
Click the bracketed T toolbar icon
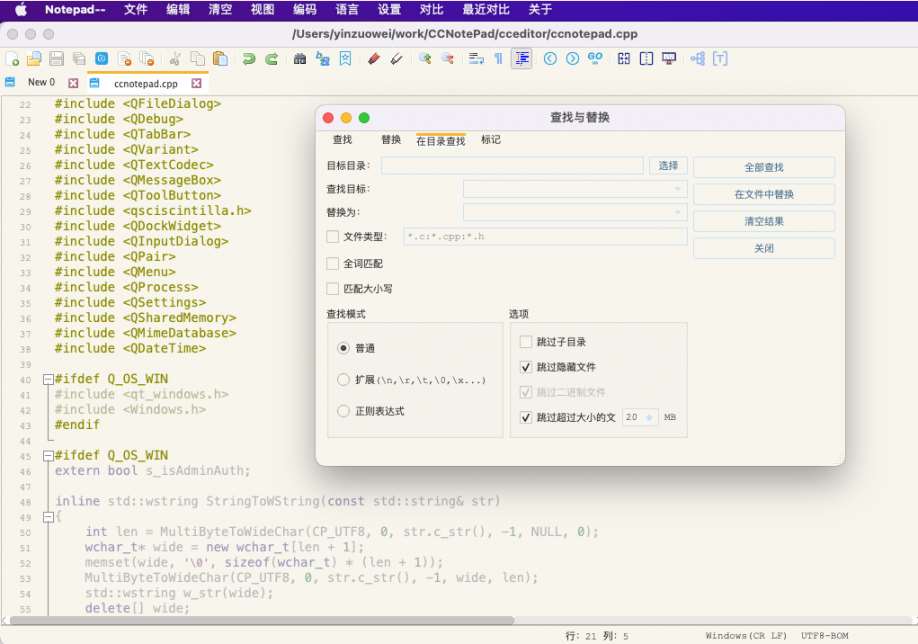(x=720, y=59)
